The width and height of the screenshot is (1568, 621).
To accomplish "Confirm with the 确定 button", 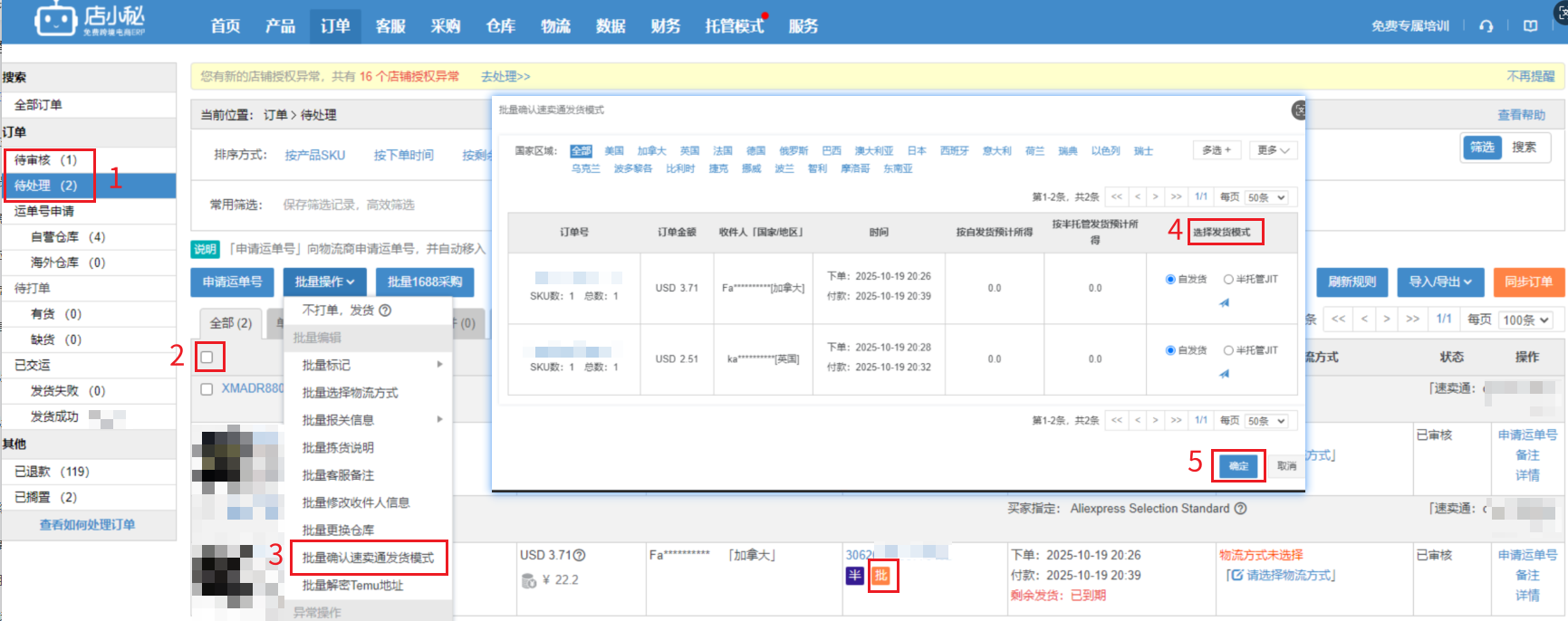I will pos(1238,466).
